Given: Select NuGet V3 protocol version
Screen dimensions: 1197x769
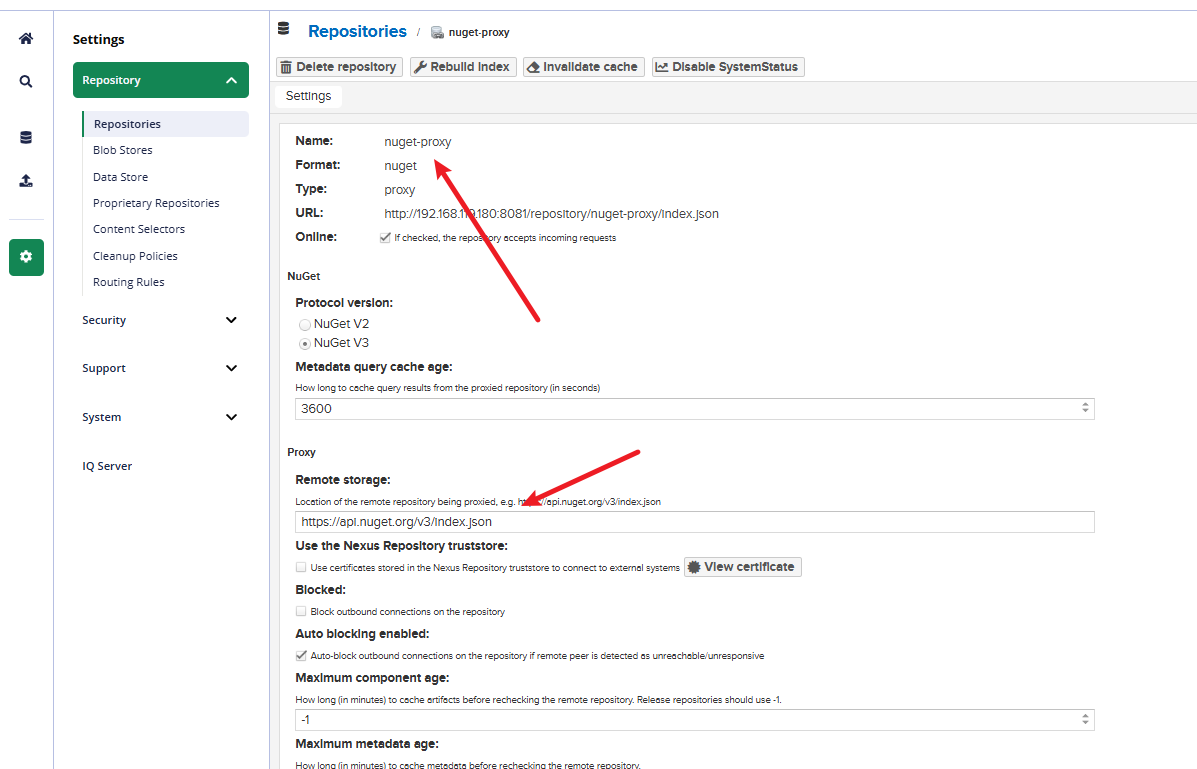Looking at the screenshot, I should click(x=305, y=344).
